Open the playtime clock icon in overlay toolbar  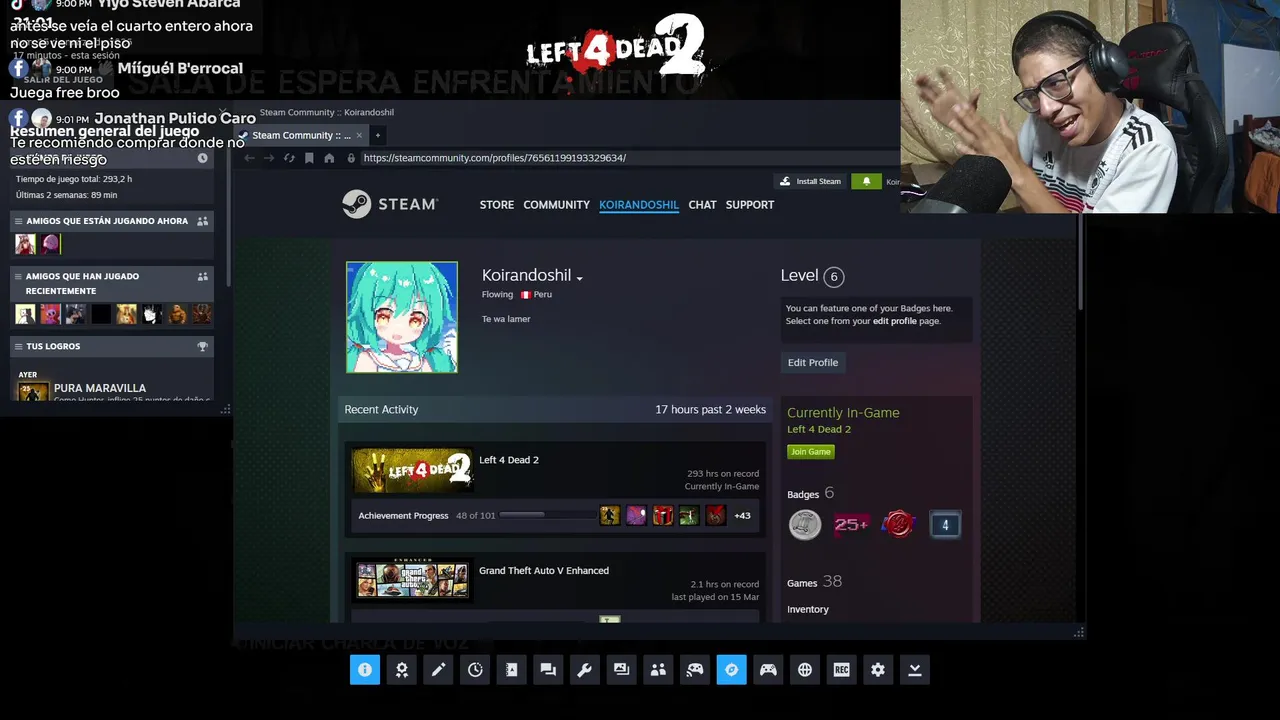pos(475,670)
